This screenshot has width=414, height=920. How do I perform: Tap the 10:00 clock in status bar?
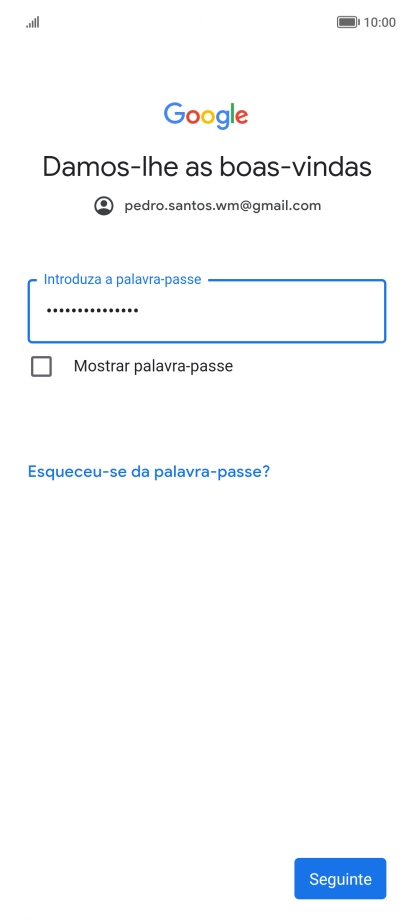380,22
